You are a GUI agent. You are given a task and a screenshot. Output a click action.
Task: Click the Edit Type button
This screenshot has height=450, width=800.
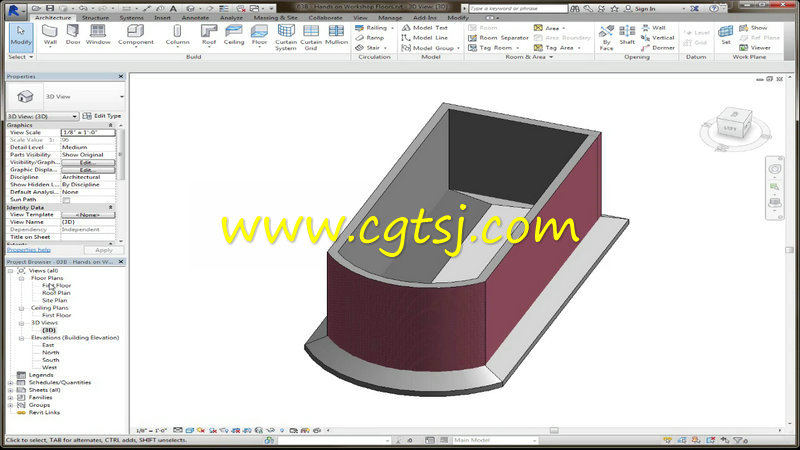point(102,116)
